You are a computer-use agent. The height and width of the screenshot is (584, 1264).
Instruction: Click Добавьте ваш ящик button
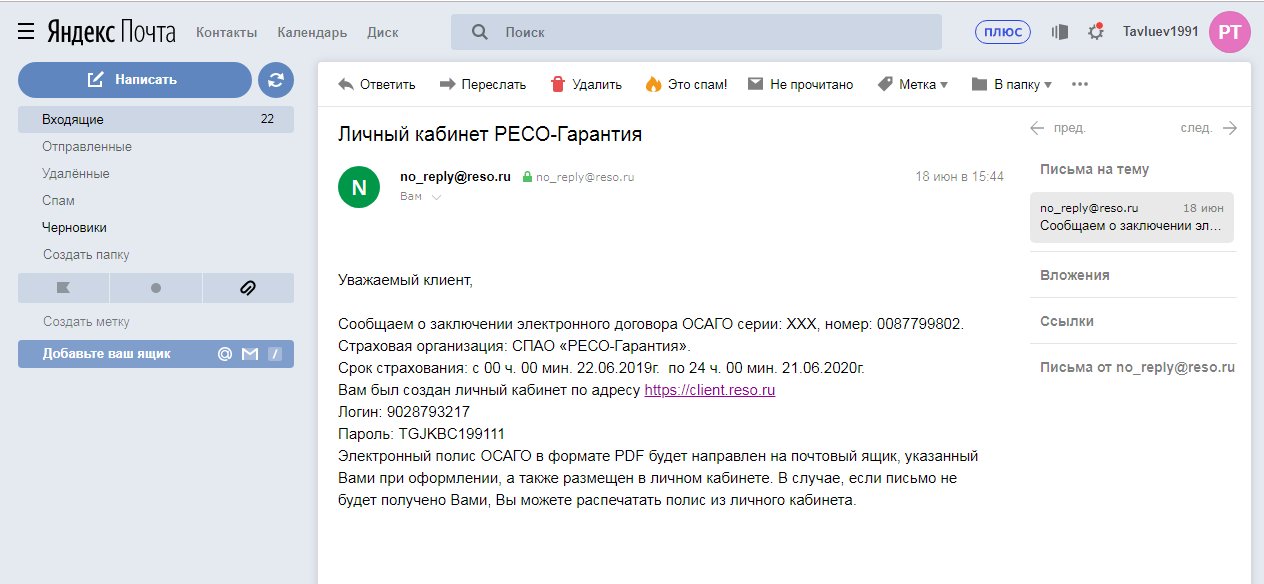[156, 354]
